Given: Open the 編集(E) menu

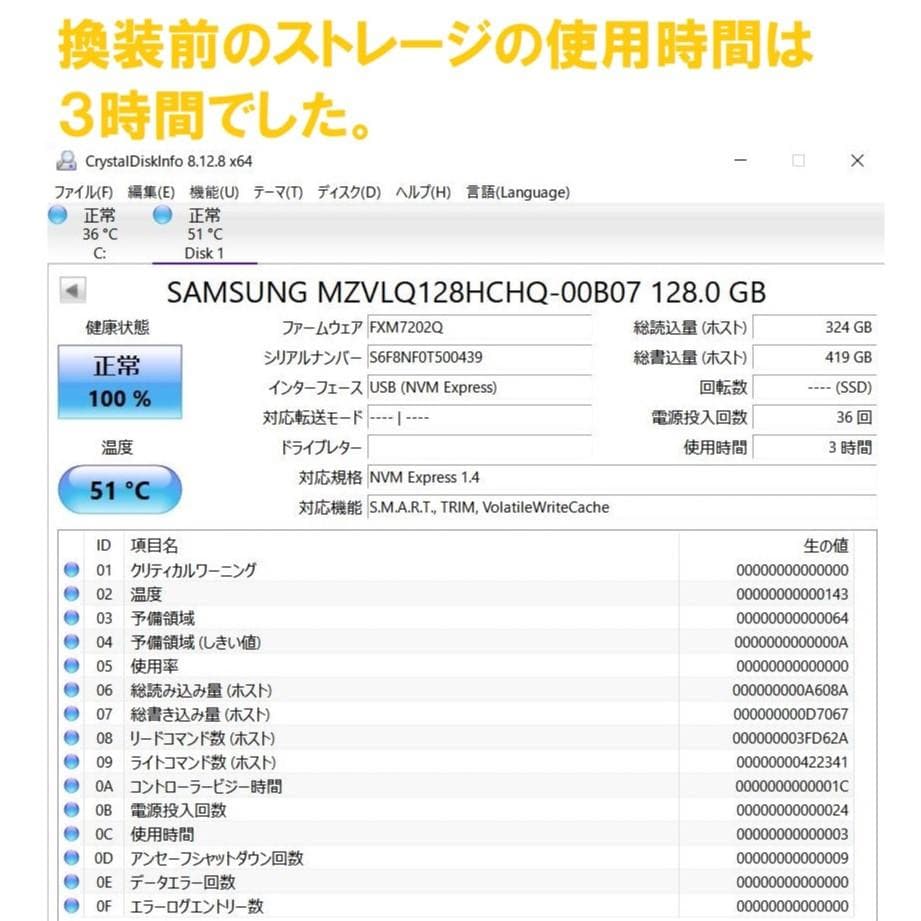Looking at the screenshot, I should point(151,192).
